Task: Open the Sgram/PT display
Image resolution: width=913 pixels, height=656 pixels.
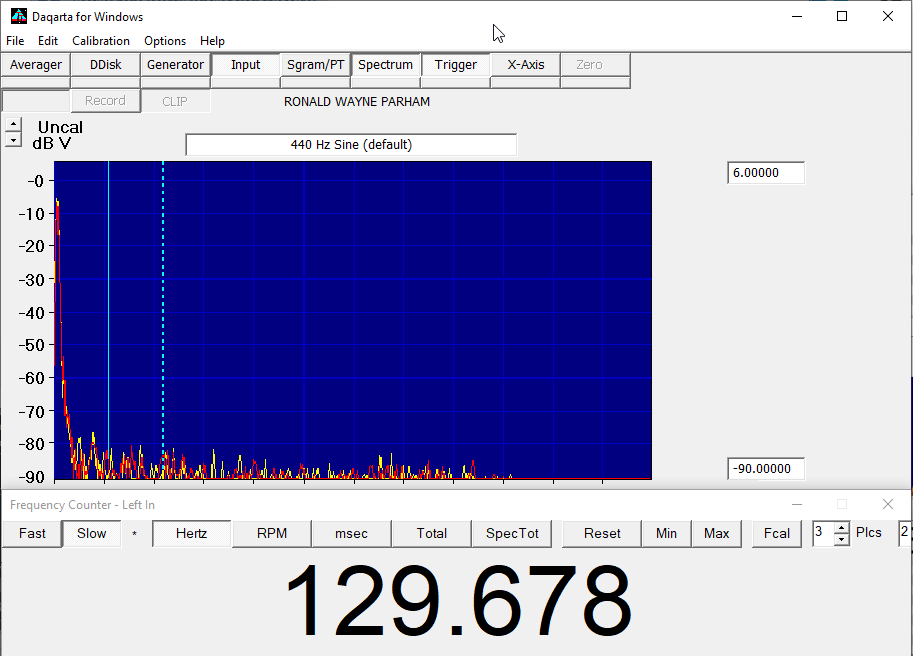Action: tap(315, 65)
